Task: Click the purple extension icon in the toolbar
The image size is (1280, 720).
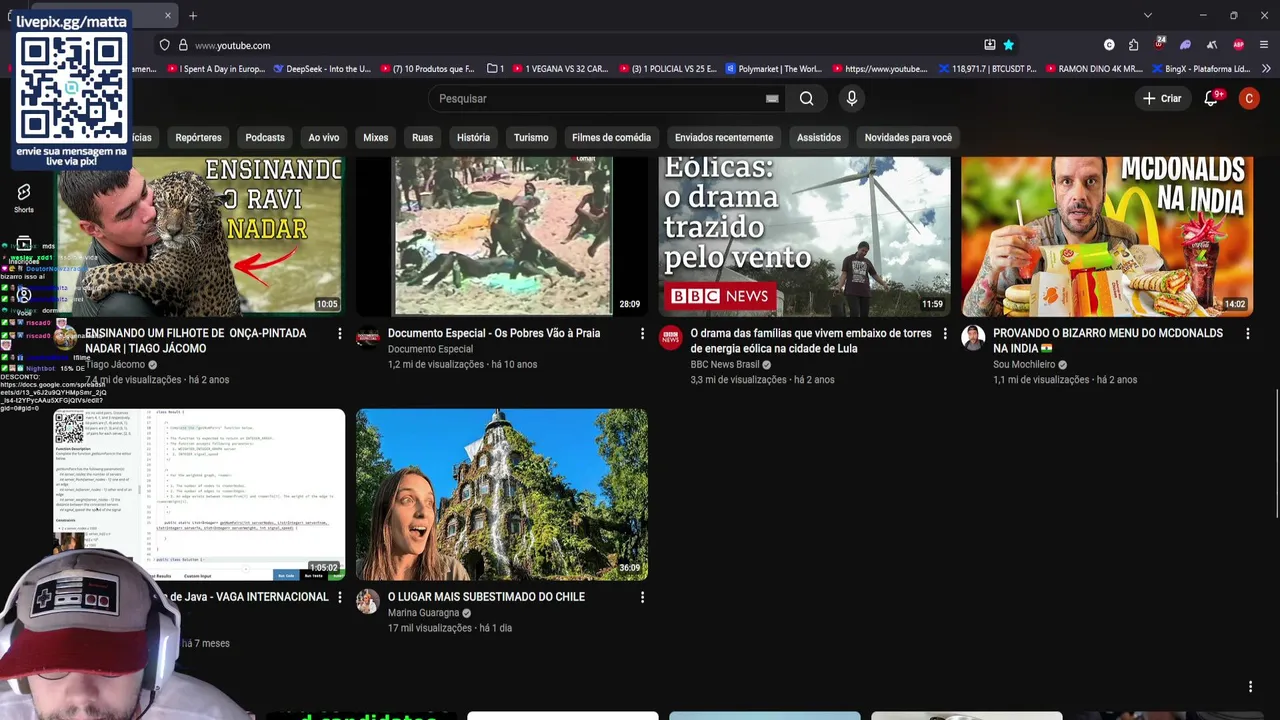Action: (x=1185, y=45)
